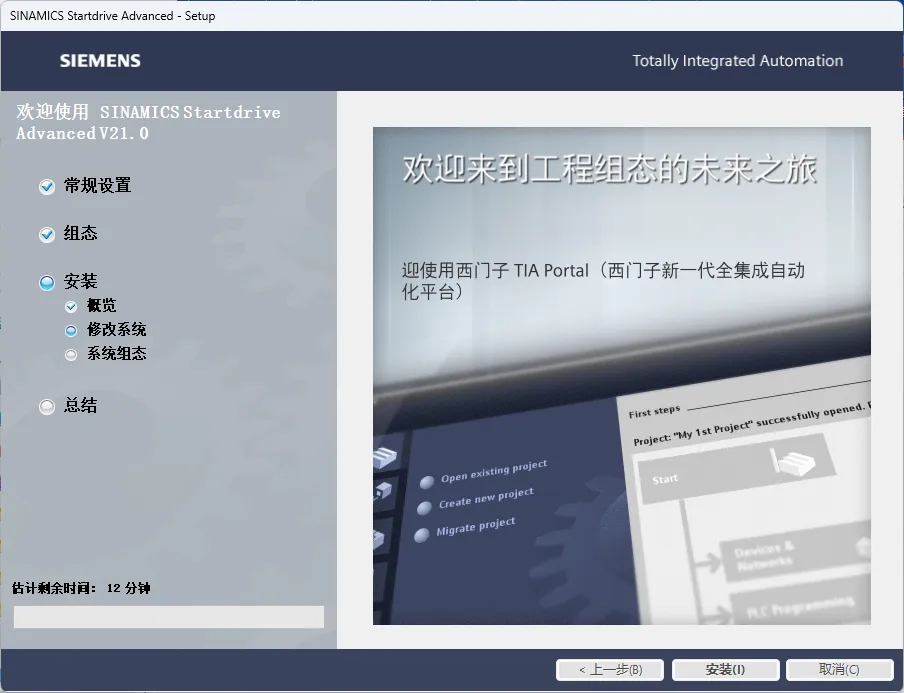Select the 系统组态 sub-step indicator icon

pyautogui.click(x=71, y=355)
